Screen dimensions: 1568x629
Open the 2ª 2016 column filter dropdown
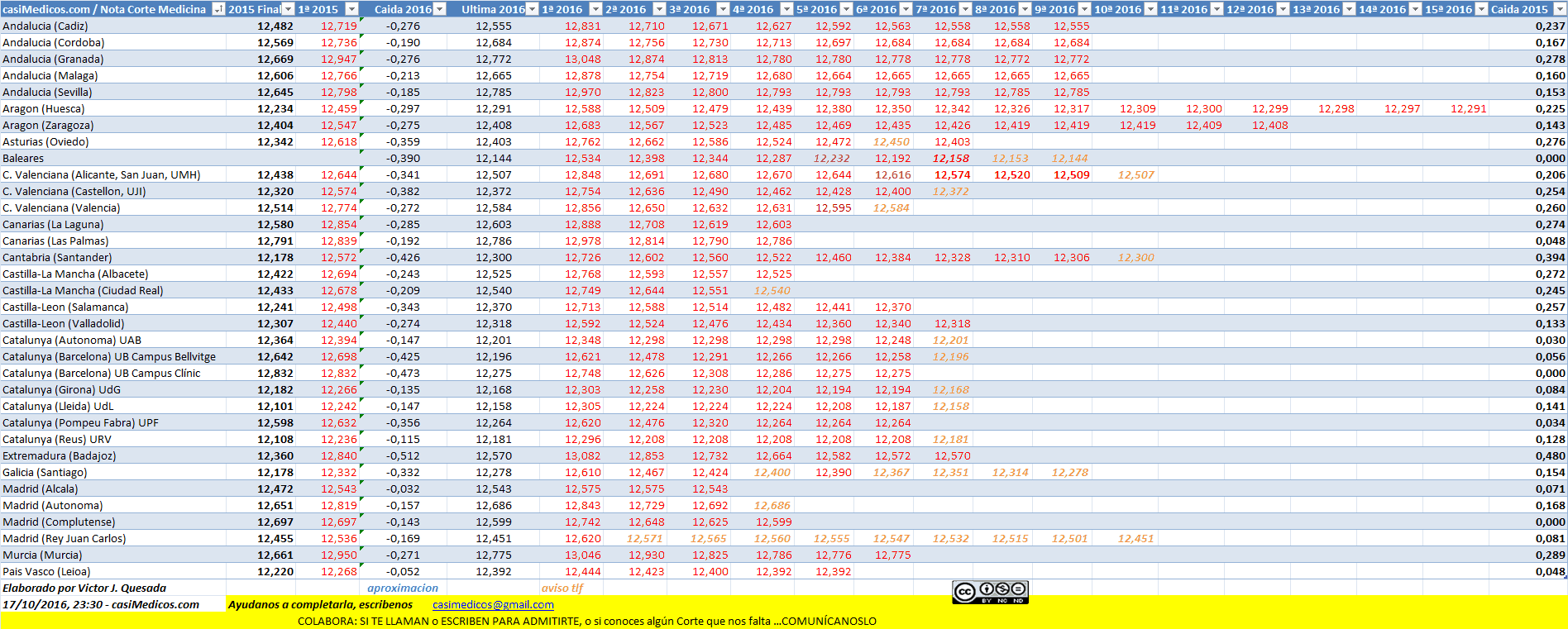tap(659, 9)
